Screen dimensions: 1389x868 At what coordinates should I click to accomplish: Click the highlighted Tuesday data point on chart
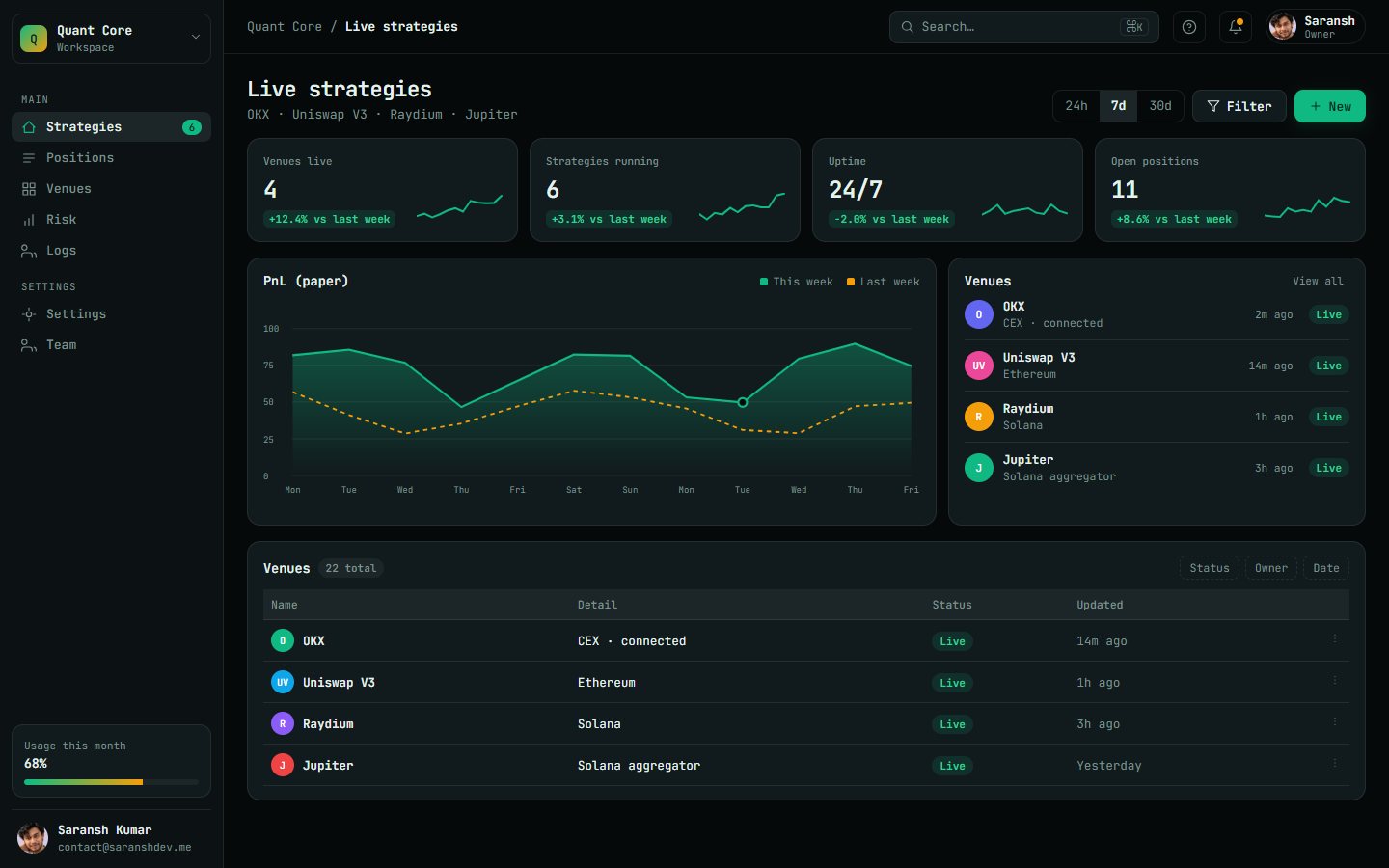(x=743, y=402)
